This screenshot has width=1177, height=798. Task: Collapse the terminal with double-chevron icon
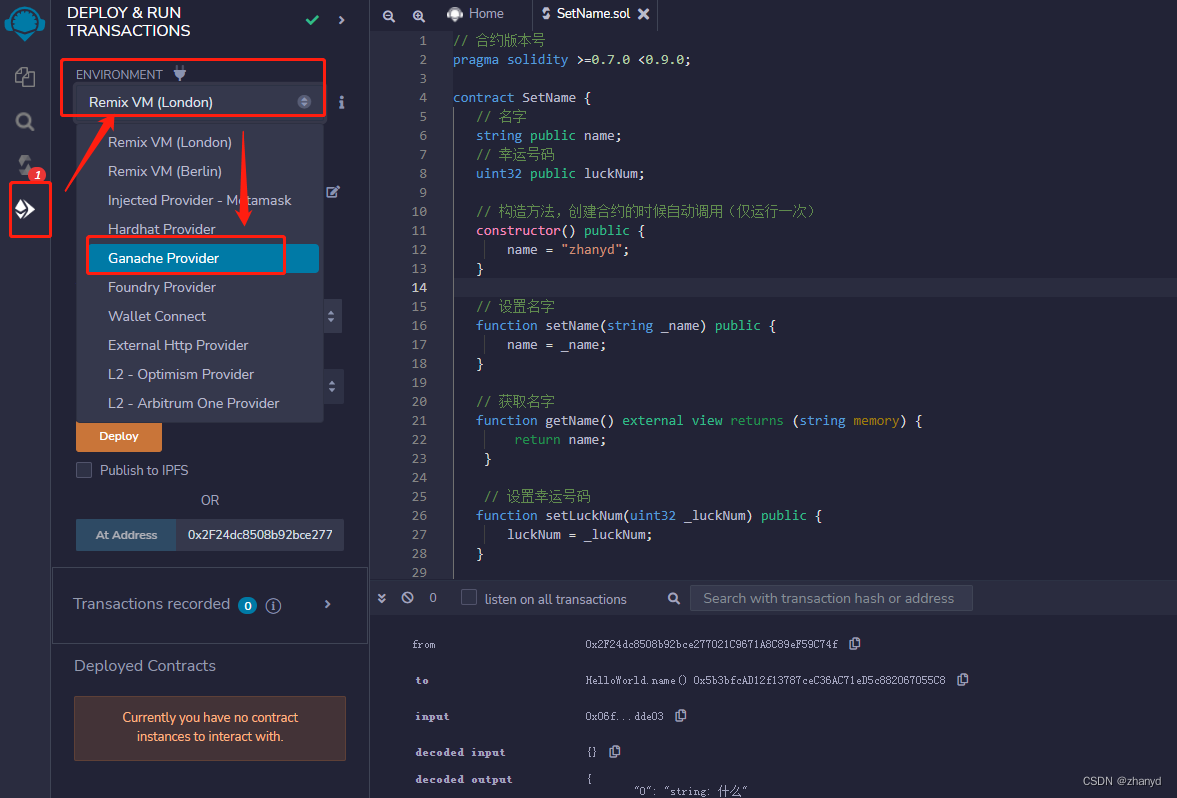tap(382, 598)
